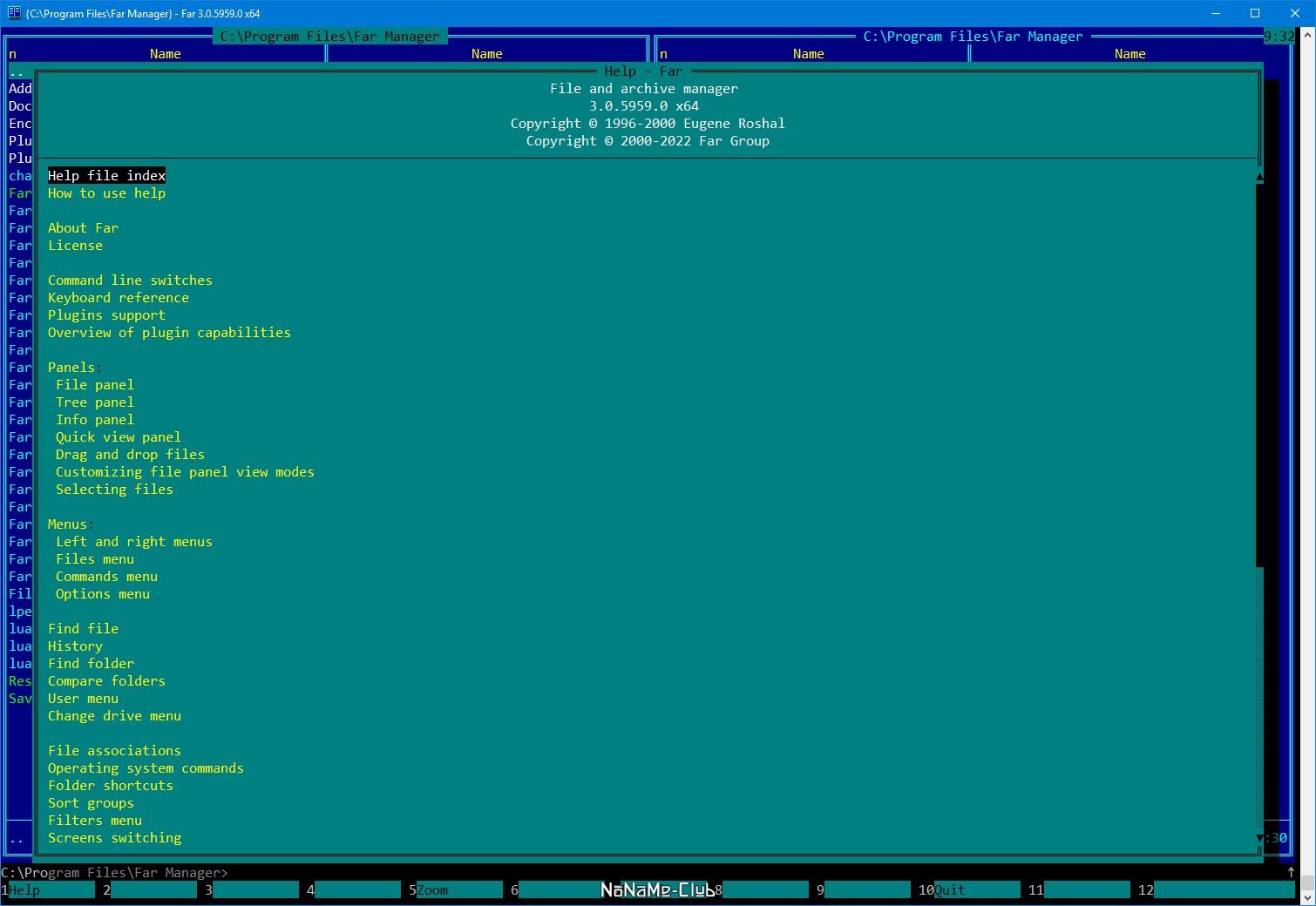Open the Commands menu topic
1316x906 pixels.
(x=106, y=577)
